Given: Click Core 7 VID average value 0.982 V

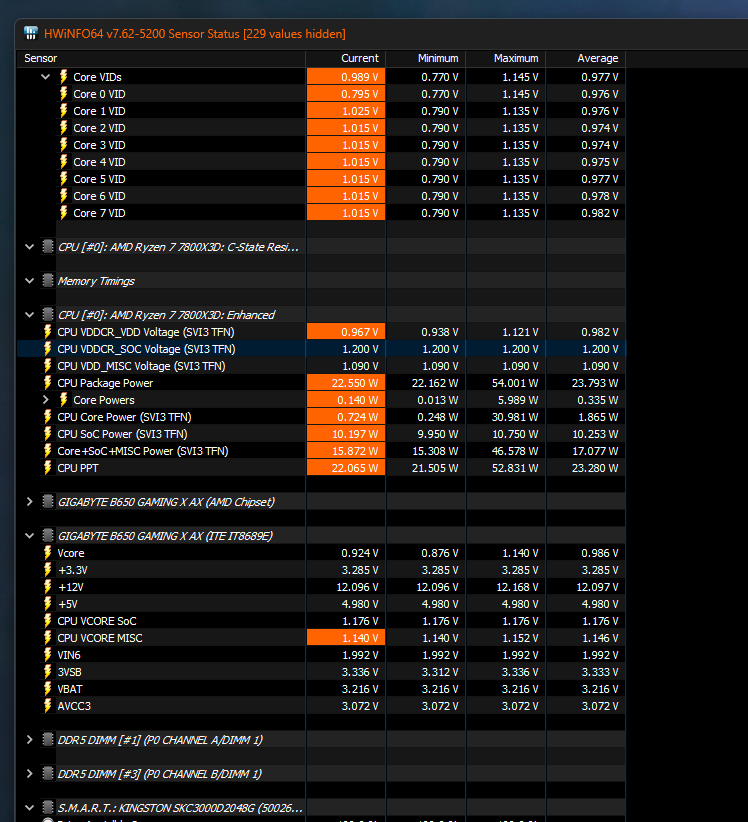Looking at the screenshot, I should click(600, 213).
